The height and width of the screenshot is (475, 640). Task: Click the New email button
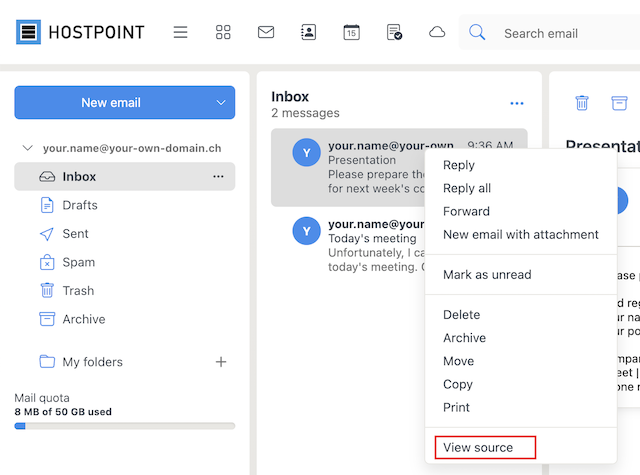tap(111, 102)
